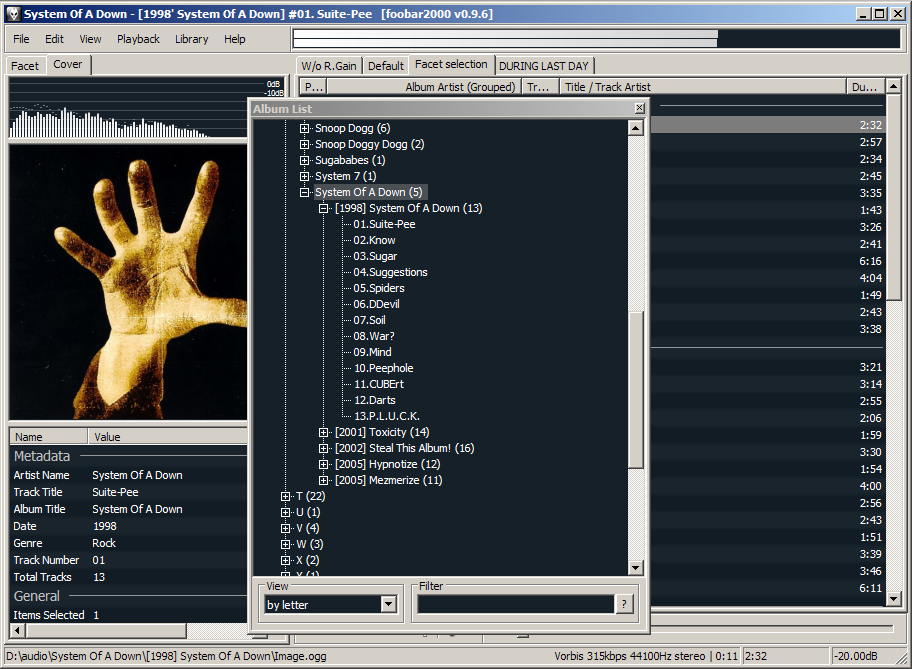Click the playlist scrollbar down arrow
Viewport: 912px width, 669px height.
[893, 598]
